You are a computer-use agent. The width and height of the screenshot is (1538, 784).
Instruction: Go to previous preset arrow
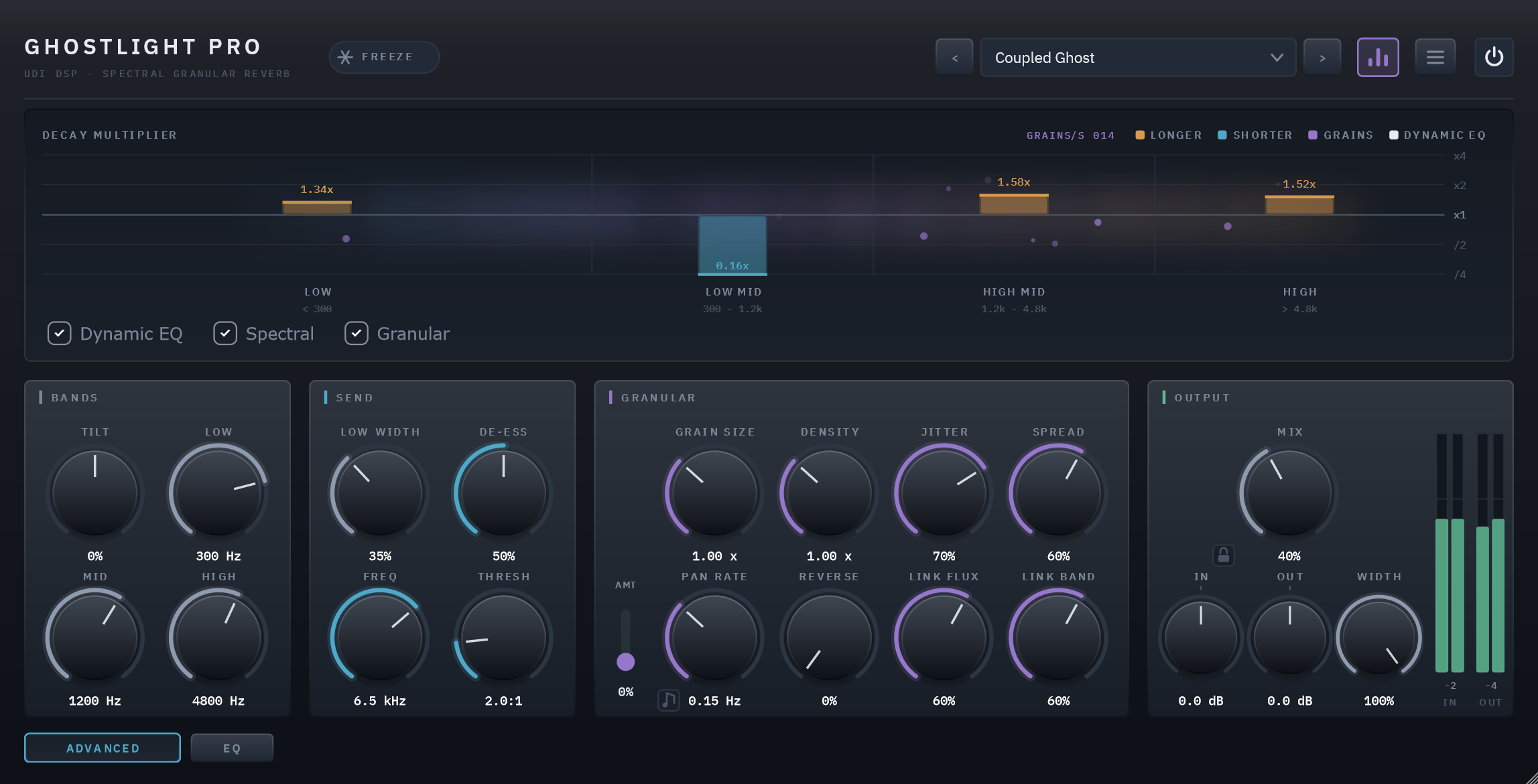(954, 58)
